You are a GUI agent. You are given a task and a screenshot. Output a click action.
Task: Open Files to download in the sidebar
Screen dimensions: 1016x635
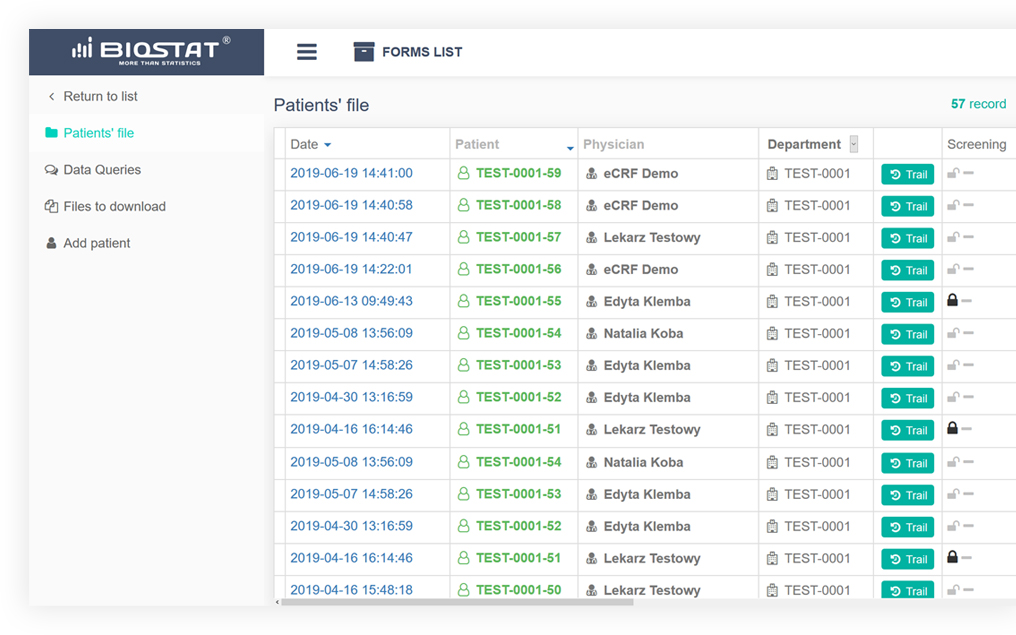point(114,207)
